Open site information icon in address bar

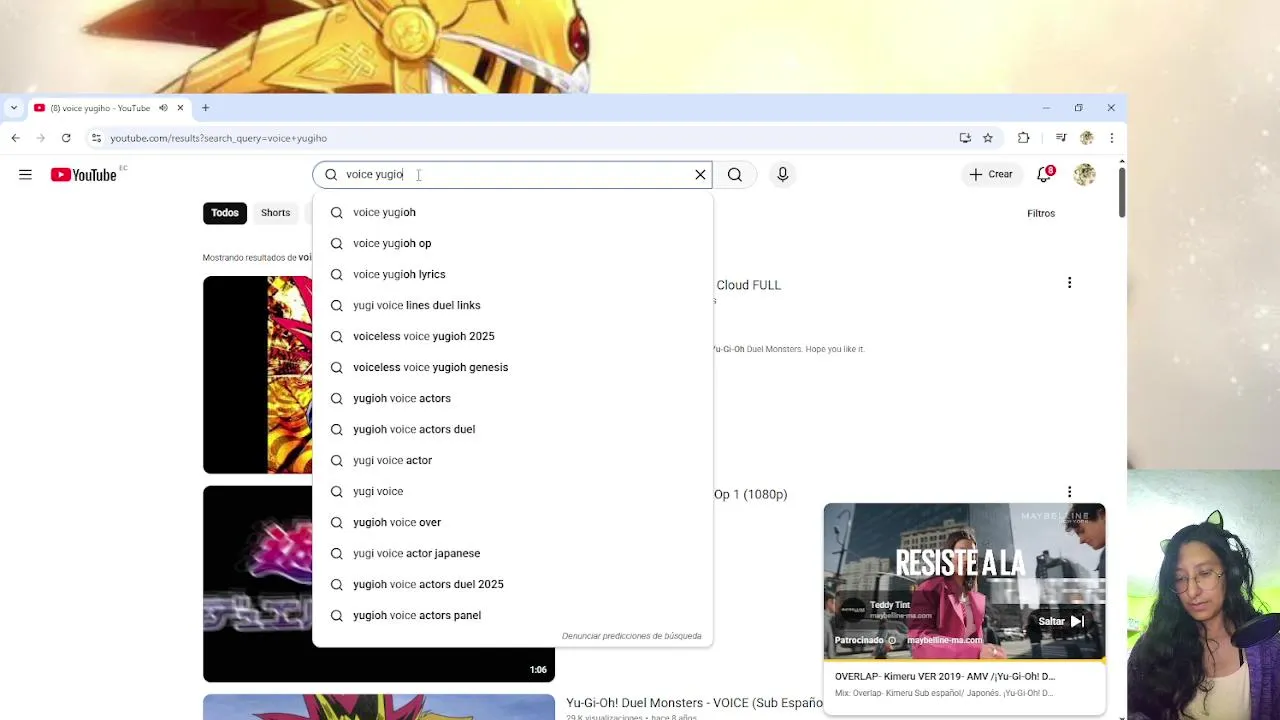tap(96, 138)
